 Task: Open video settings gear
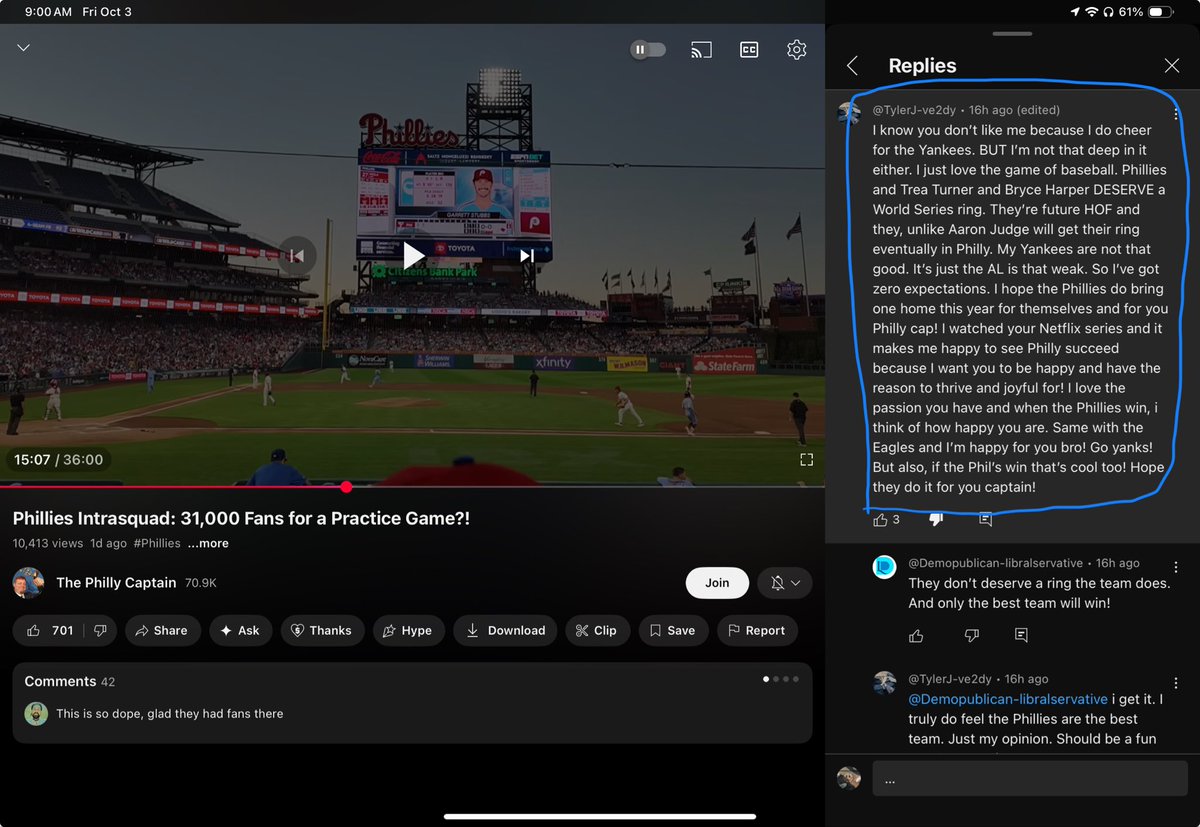[796, 49]
